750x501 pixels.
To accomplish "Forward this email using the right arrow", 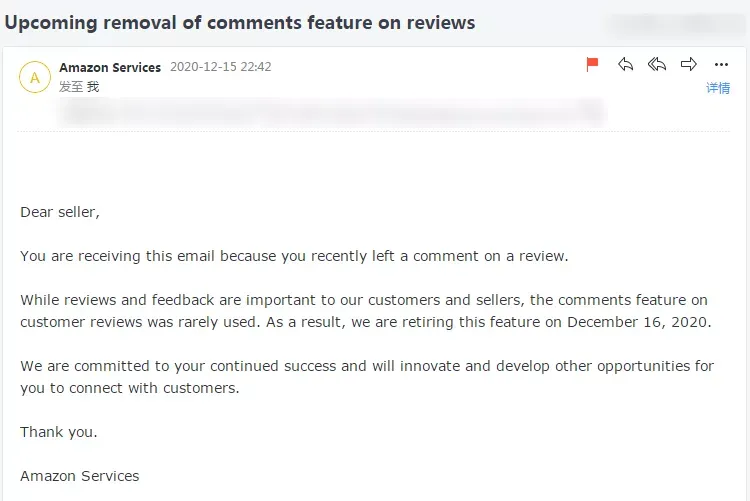I will (689, 64).
